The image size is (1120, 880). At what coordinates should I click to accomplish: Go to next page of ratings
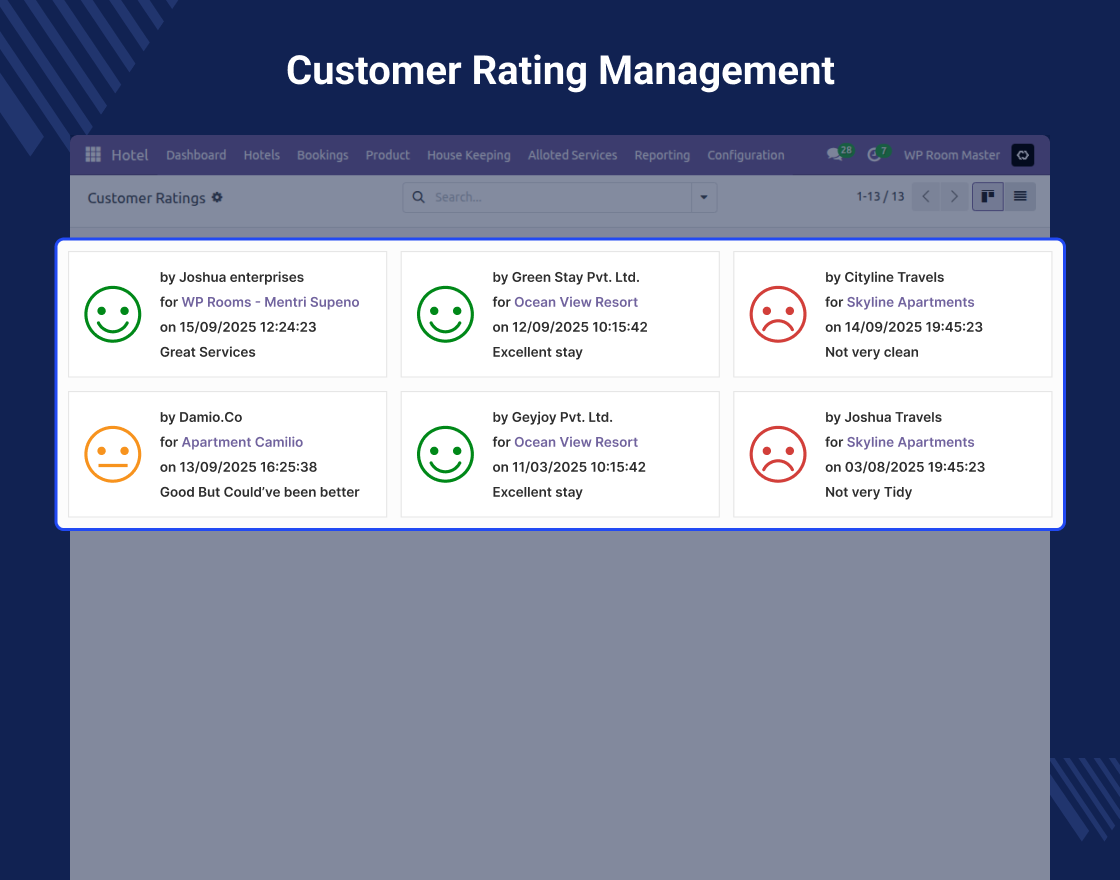(955, 197)
